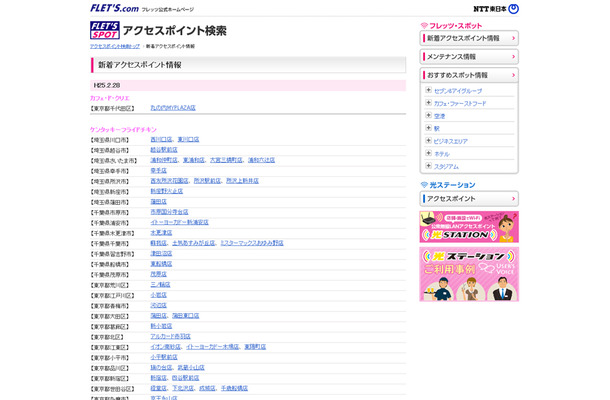
Task: Open the 東京都千代田区 PLAZA店 link
Action: [x=173, y=108]
